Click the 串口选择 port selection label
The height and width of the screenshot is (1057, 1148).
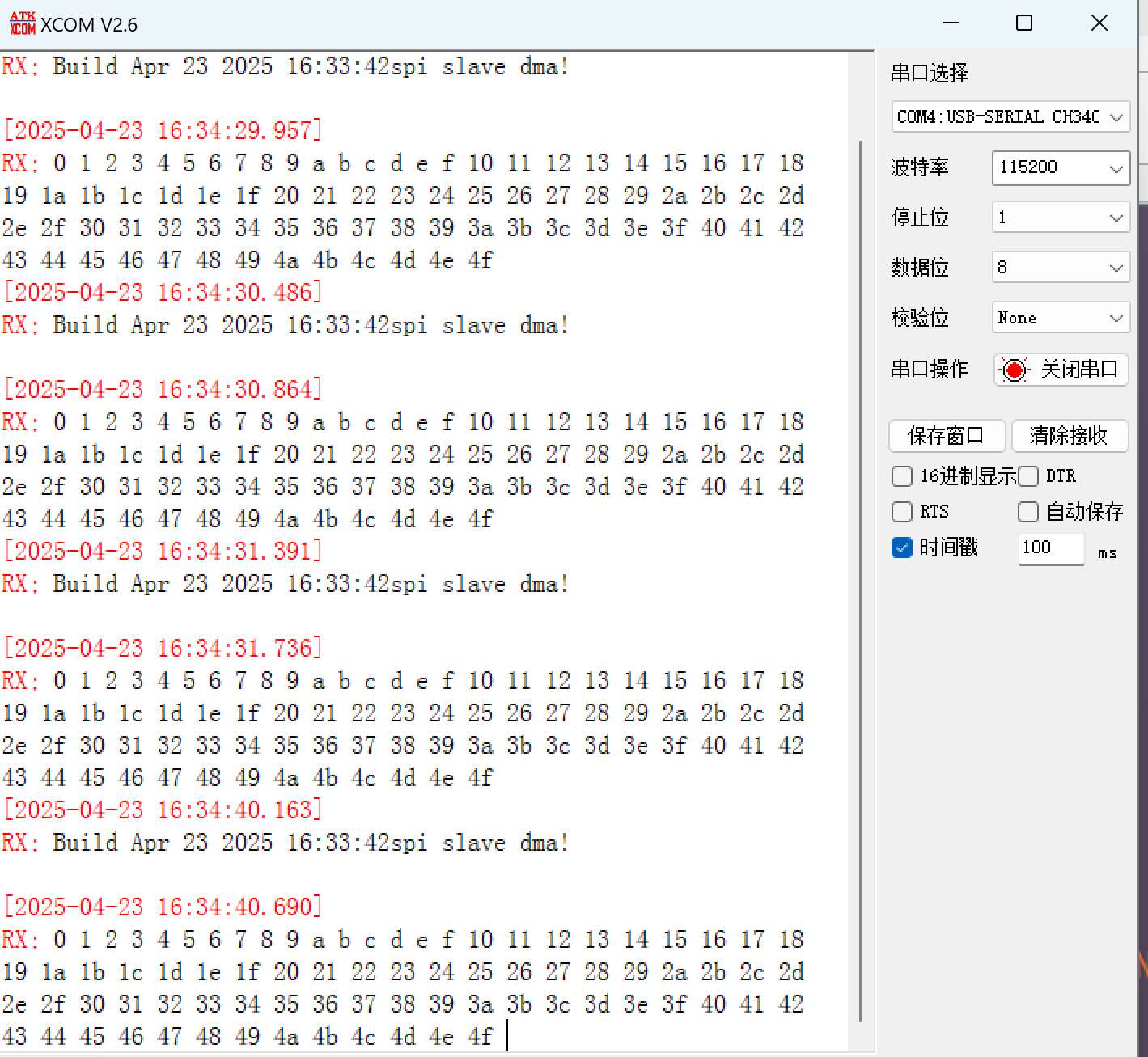(x=930, y=74)
